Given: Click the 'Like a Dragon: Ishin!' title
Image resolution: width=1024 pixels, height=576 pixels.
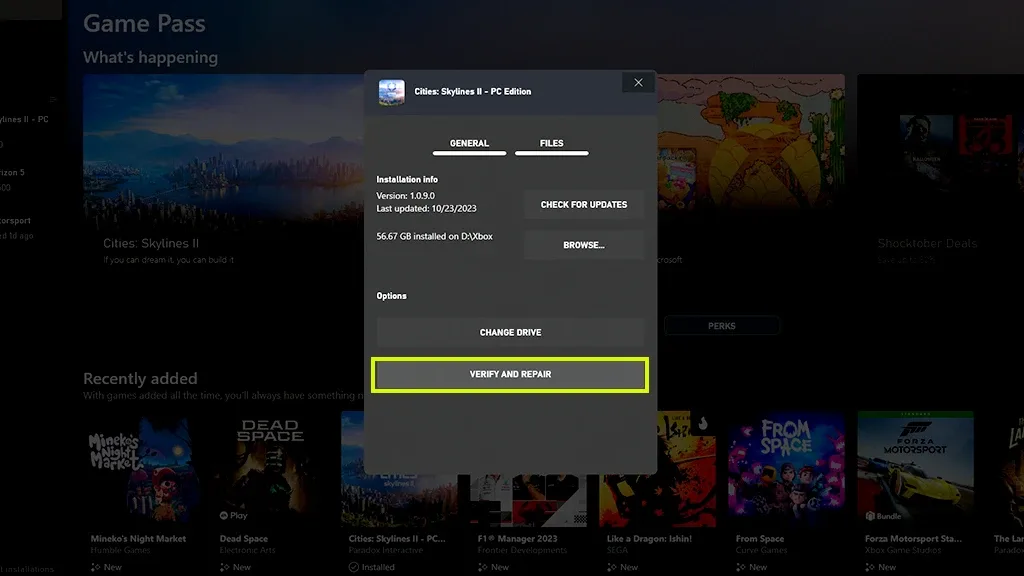Looking at the screenshot, I should click(x=649, y=539).
